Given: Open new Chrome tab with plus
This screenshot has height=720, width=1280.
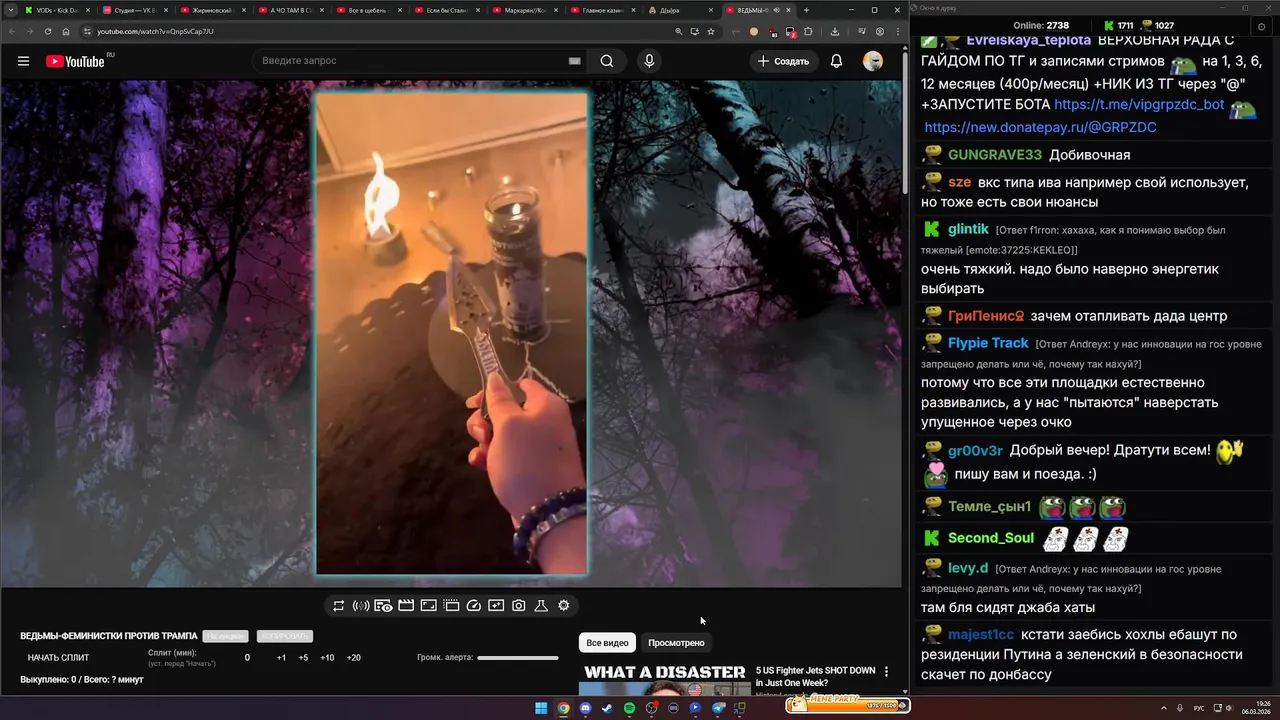Looking at the screenshot, I should (807, 10).
